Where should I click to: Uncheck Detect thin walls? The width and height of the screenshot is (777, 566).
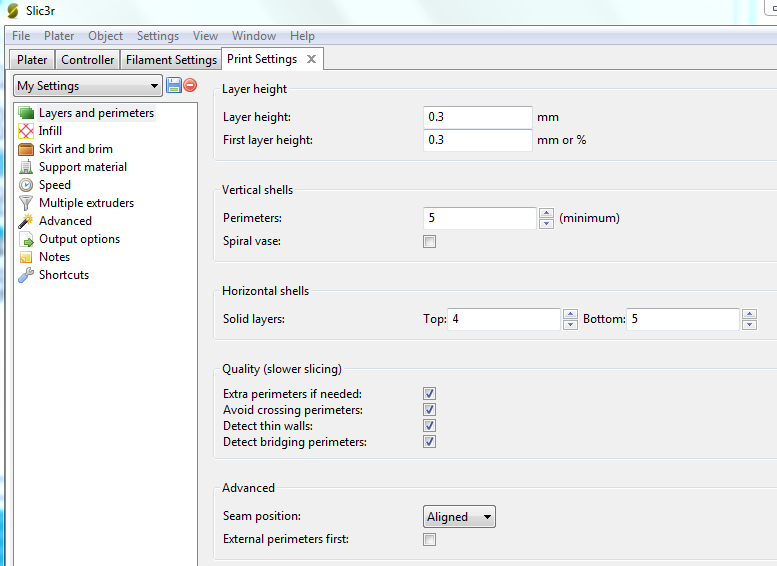(430, 425)
